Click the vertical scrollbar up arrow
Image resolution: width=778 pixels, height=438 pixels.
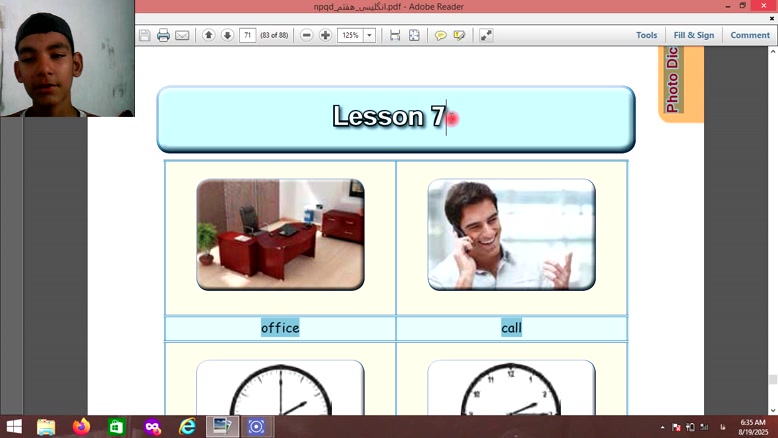click(773, 51)
